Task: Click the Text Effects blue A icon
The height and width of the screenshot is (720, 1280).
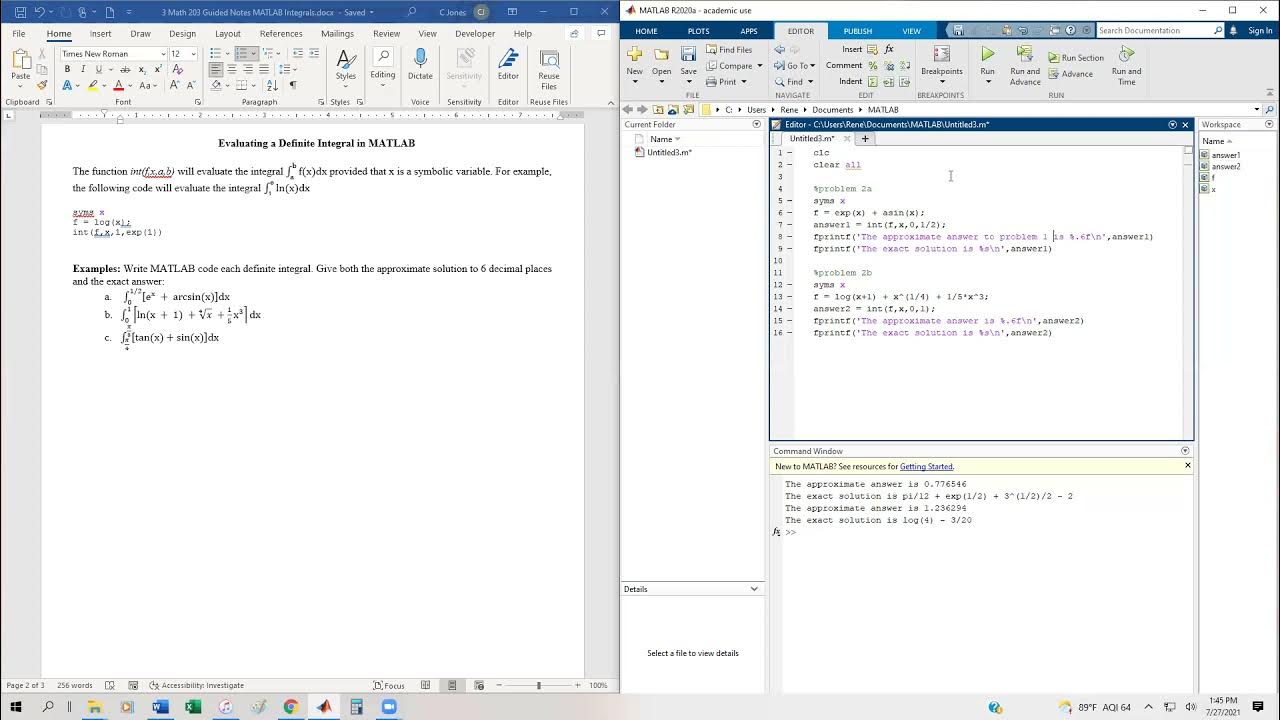Action: point(68,85)
